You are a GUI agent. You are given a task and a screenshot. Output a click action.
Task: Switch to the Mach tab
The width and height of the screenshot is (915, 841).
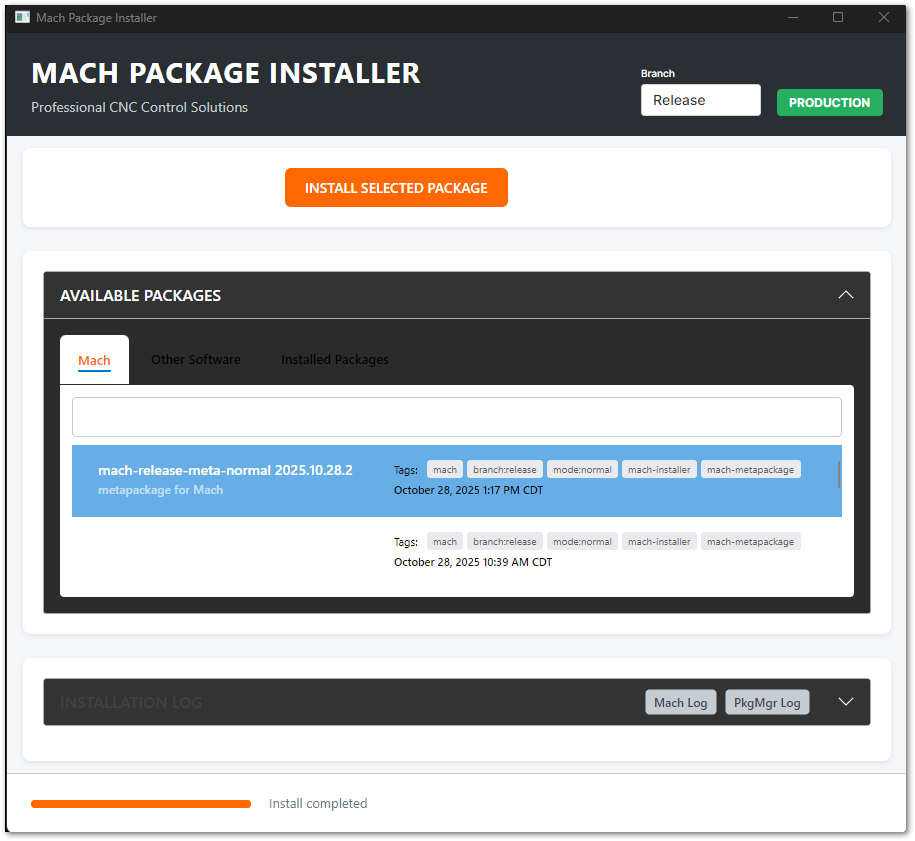pyautogui.click(x=95, y=360)
